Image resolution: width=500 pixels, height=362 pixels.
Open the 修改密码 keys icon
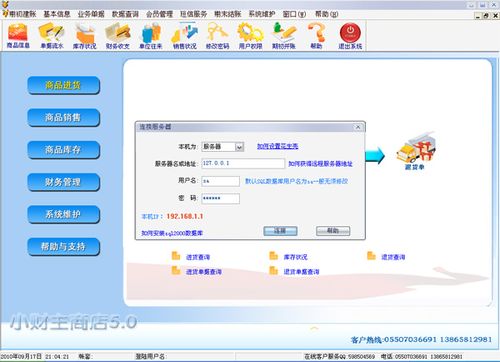(x=217, y=36)
